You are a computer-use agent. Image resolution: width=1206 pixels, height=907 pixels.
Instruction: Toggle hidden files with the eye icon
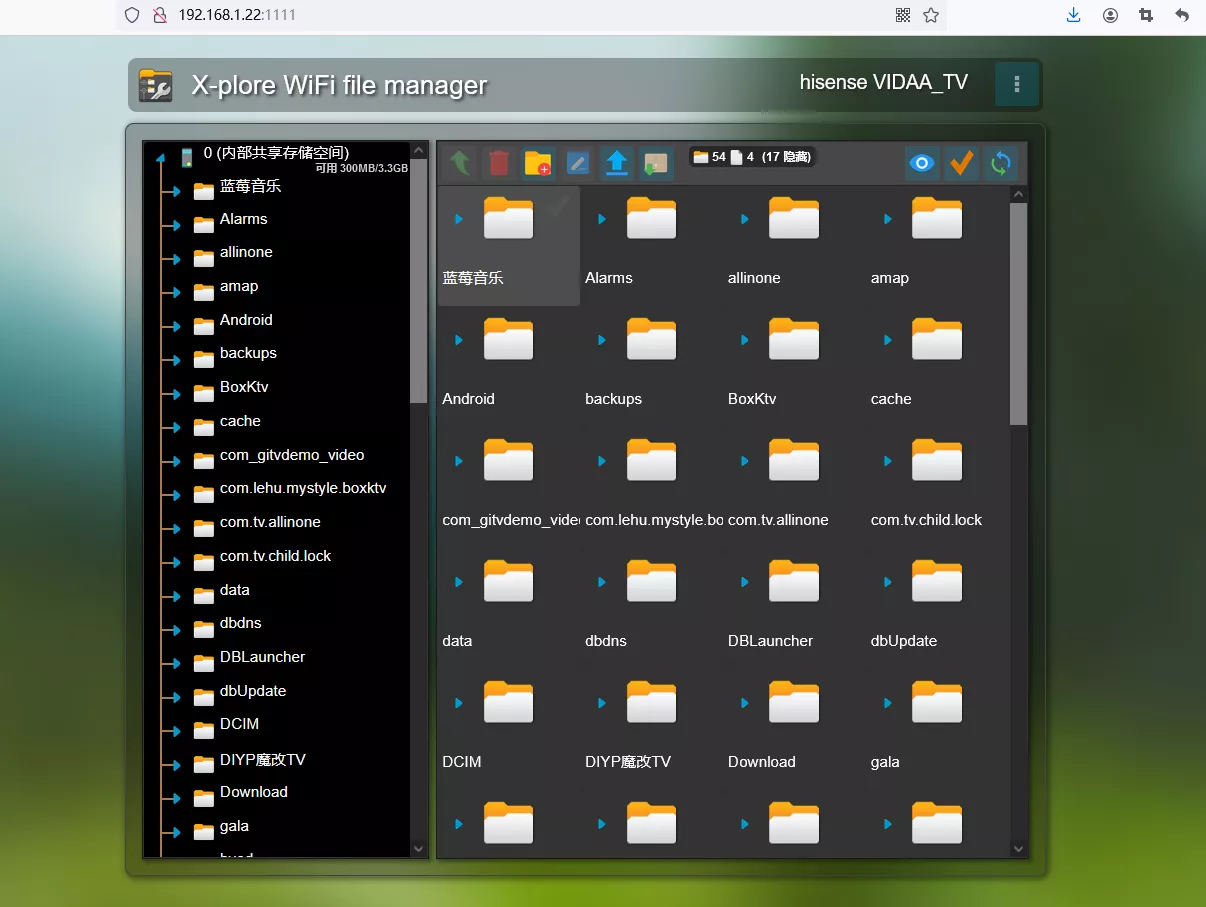tap(922, 163)
